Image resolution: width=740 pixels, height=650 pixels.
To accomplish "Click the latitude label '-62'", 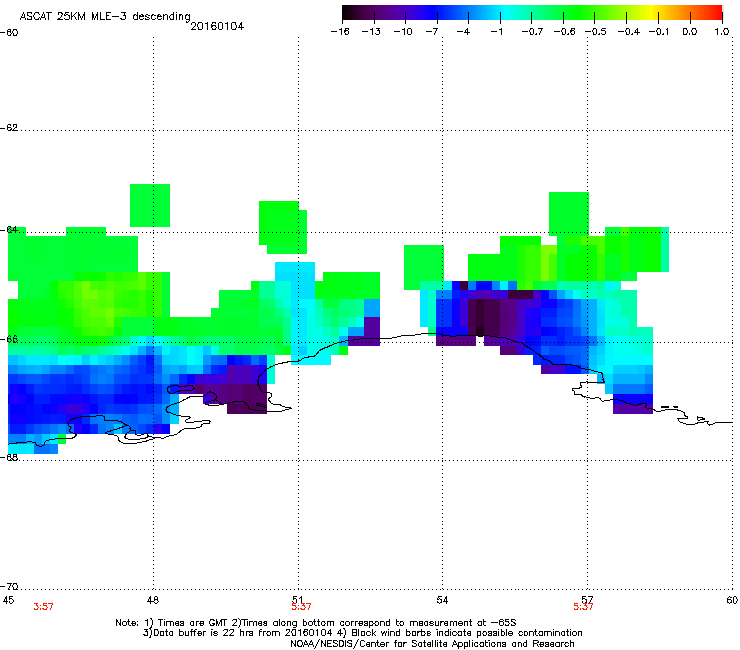I will pyautogui.click(x=9, y=128).
